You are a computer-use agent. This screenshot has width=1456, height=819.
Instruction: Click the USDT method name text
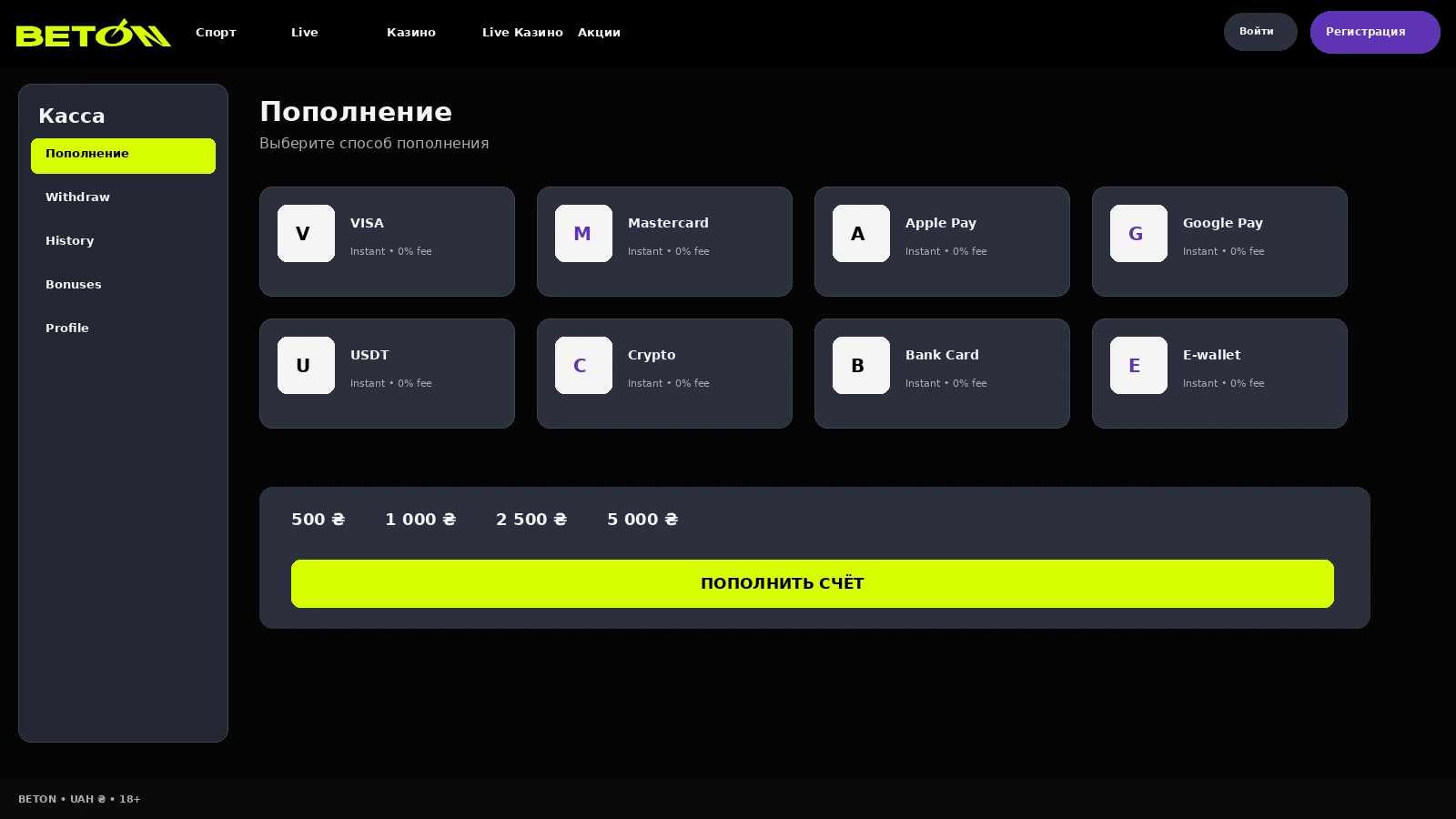[x=369, y=355]
